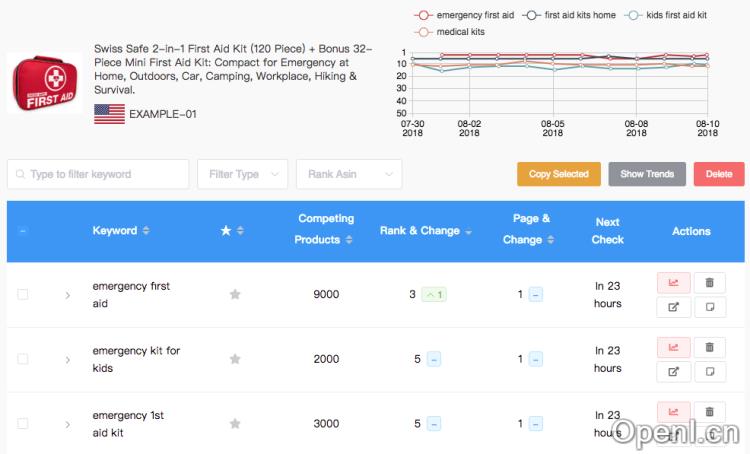Sort table by Competing Products column
750x454 pixels.
point(325,229)
